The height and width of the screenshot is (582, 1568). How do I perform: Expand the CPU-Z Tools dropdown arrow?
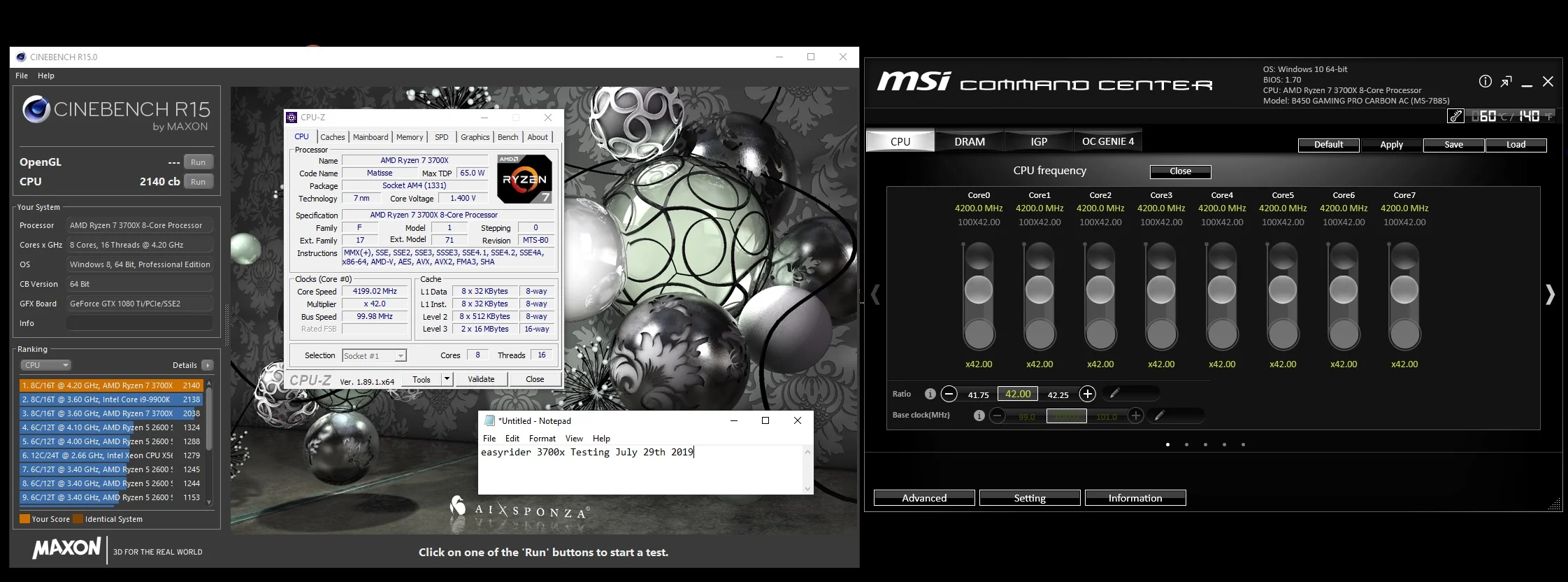[447, 379]
